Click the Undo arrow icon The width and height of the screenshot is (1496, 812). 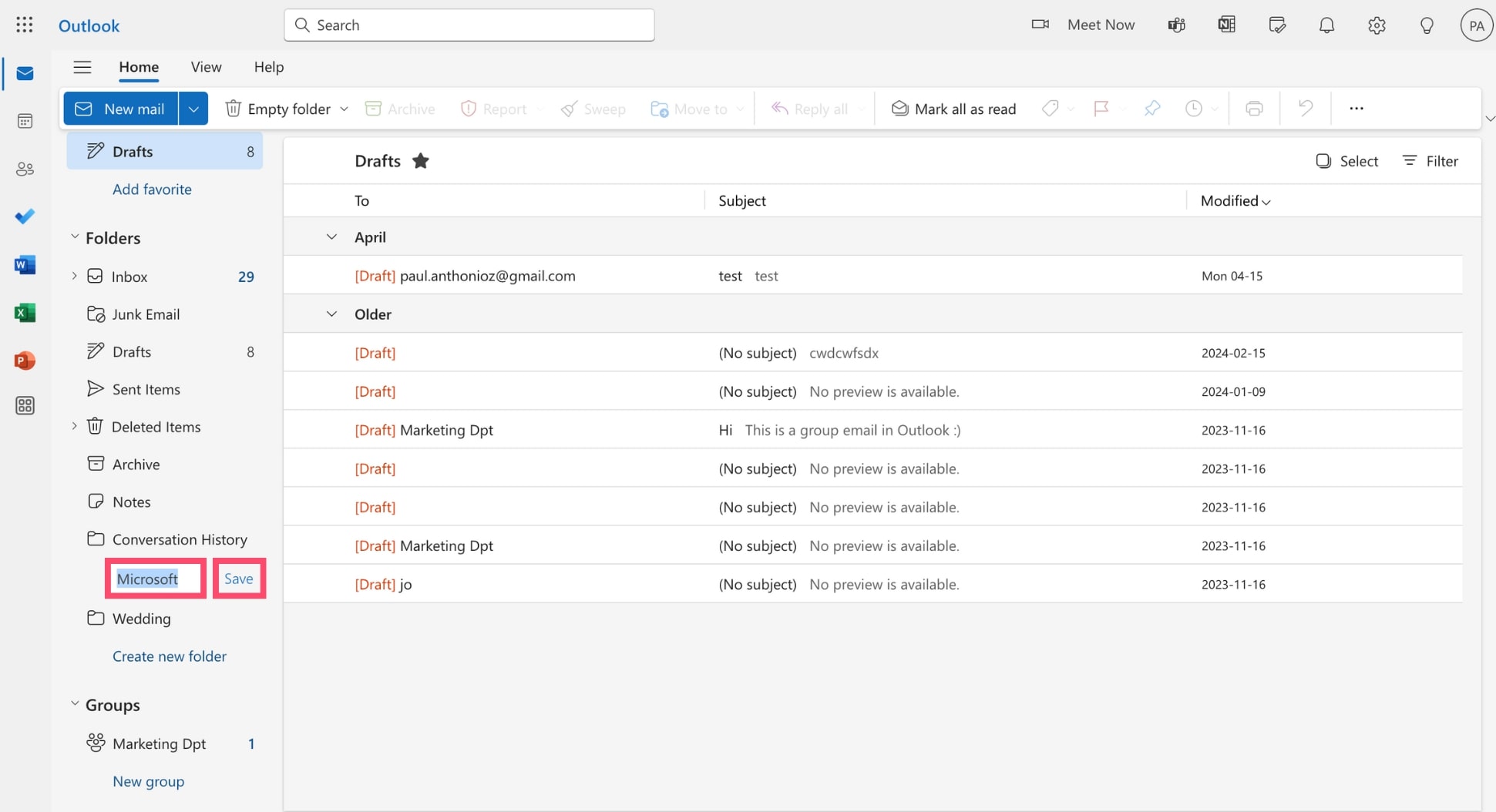tap(1305, 109)
